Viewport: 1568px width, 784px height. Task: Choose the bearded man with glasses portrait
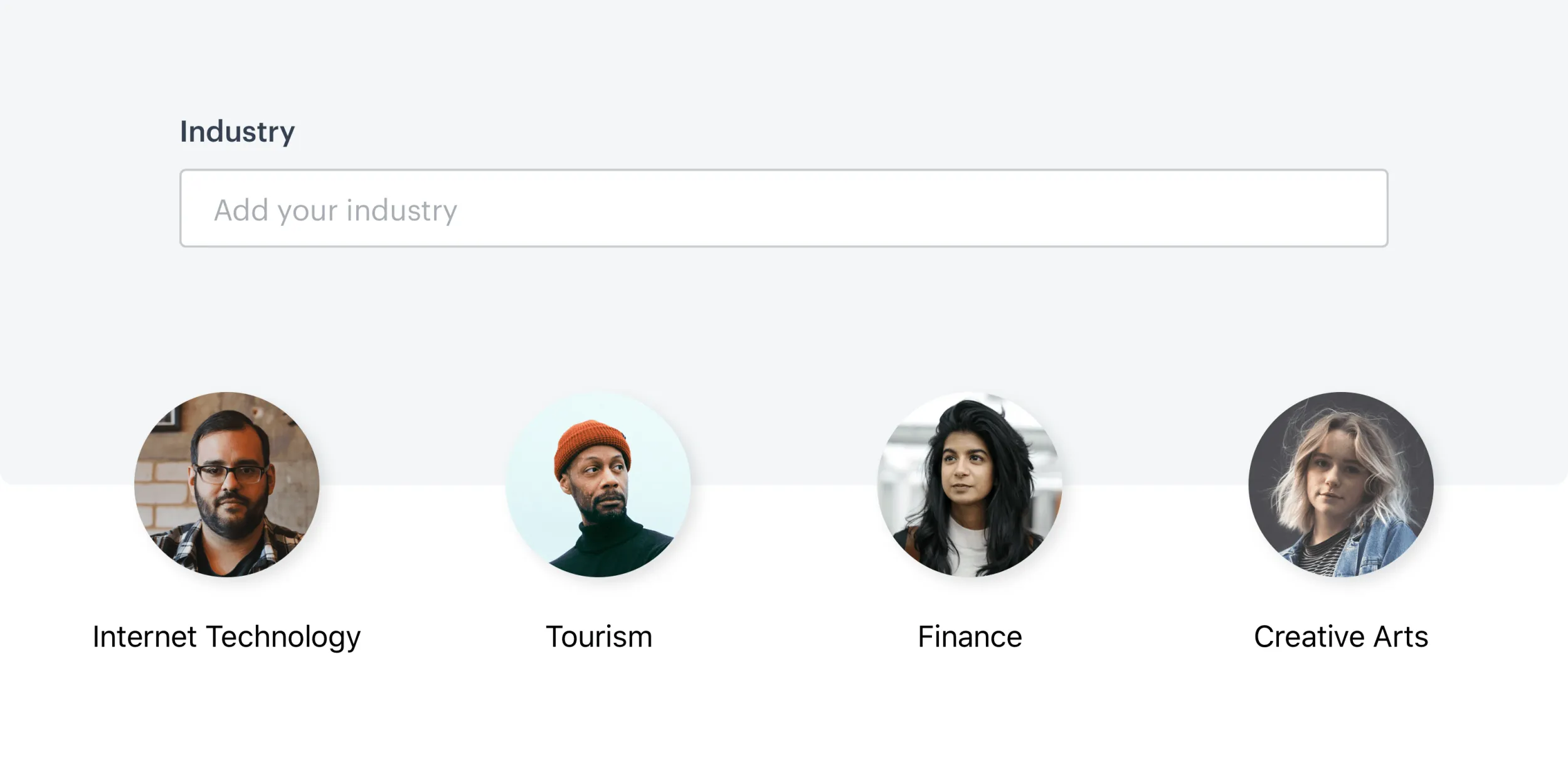(x=227, y=484)
